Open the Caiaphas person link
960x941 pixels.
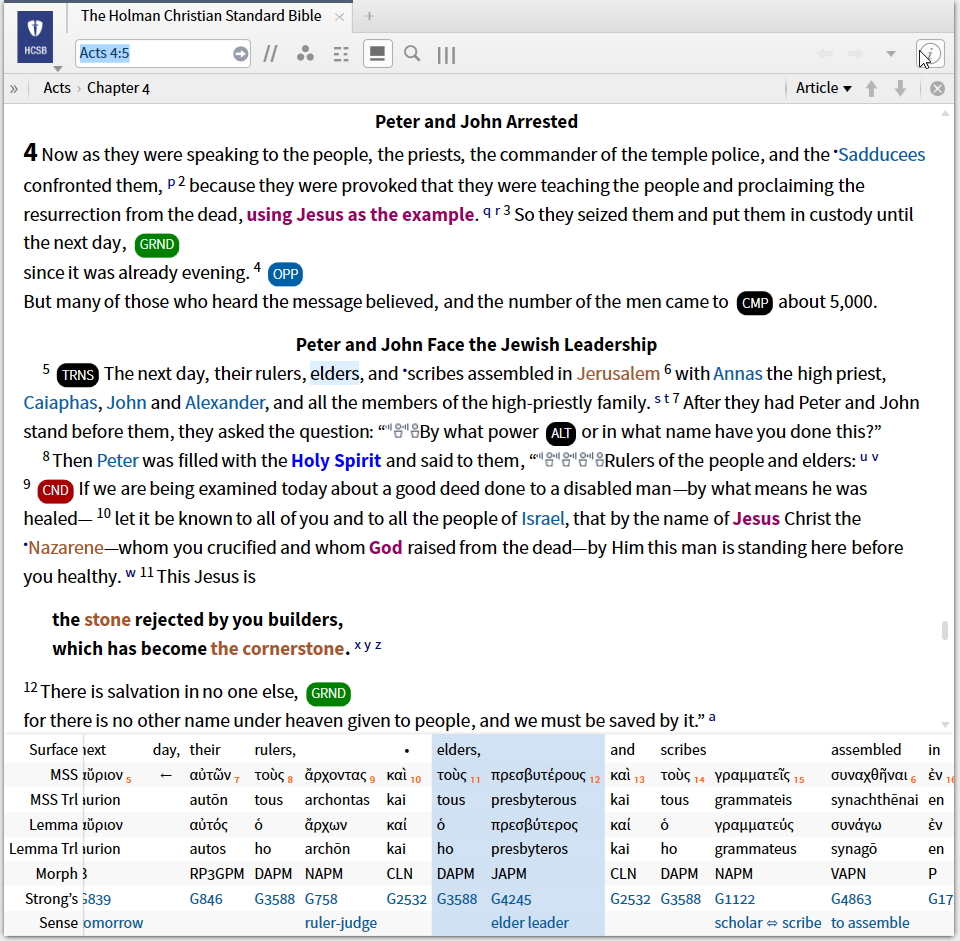coord(60,403)
